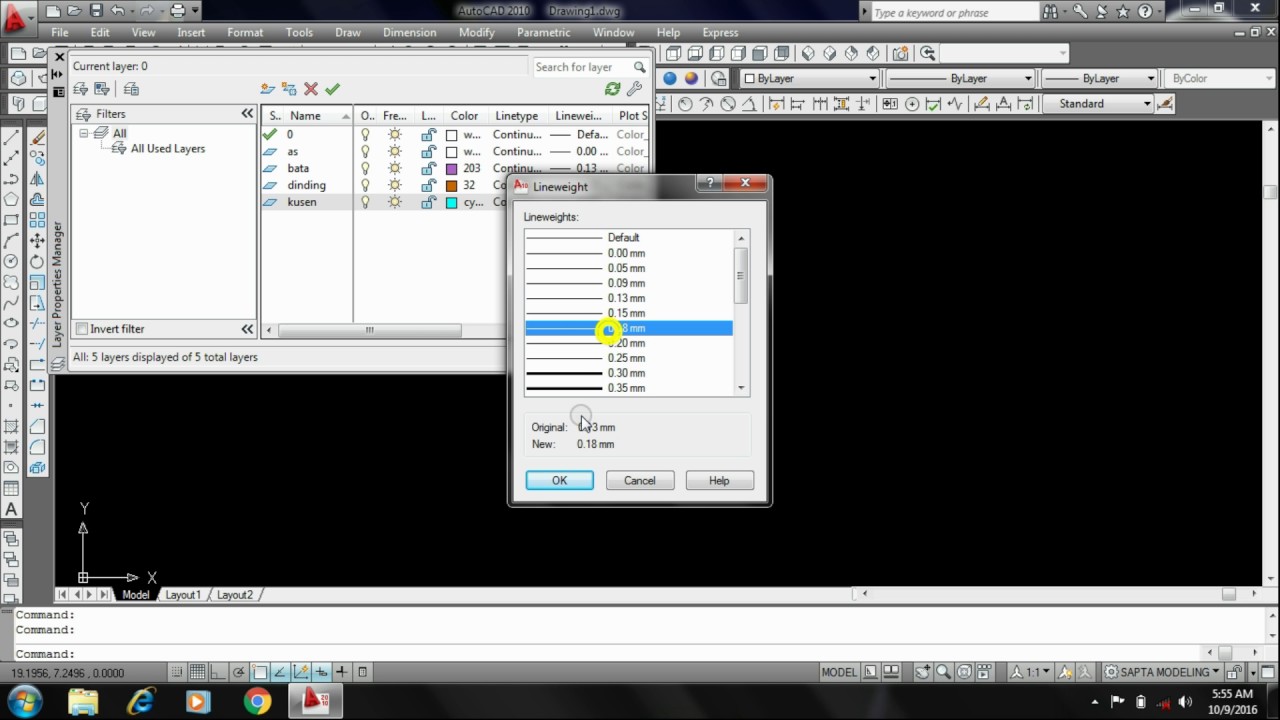Click Cancel in Lineweight dialog
Image resolution: width=1280 pixels, height=720 pixels.
tap(640, 481)
